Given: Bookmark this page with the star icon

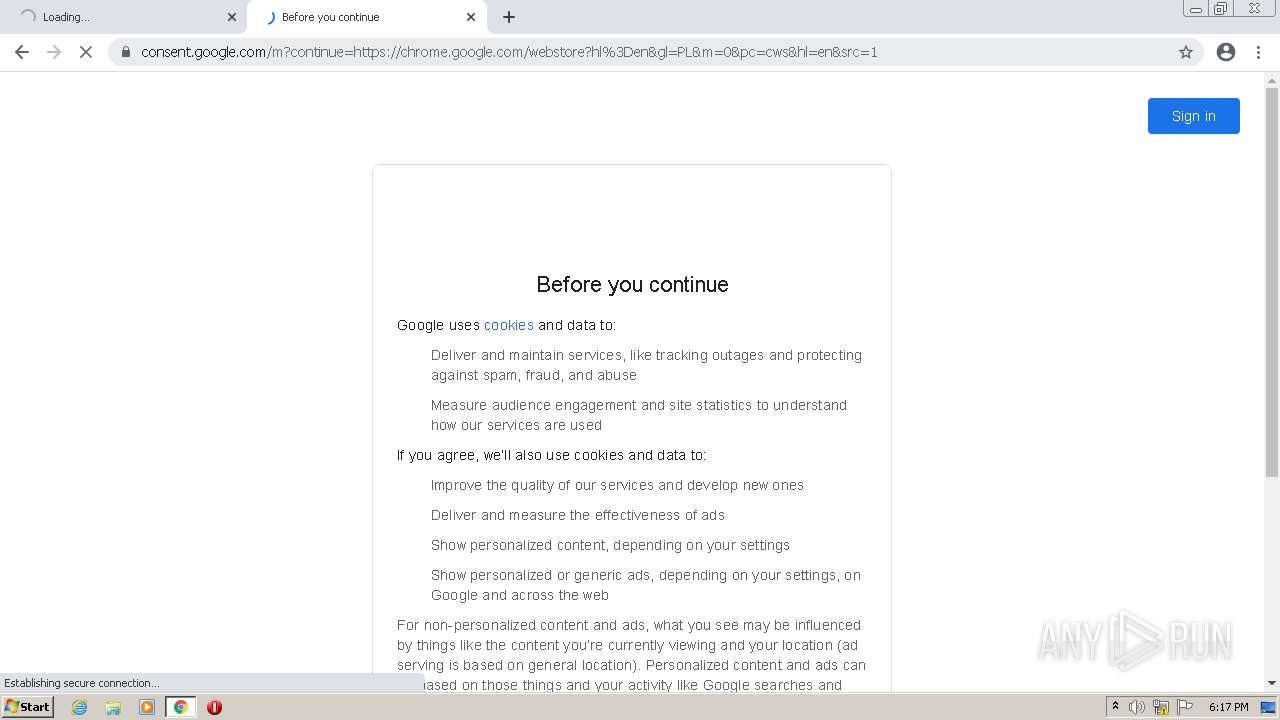Looking at the screenshot, I should point(1186,52).
